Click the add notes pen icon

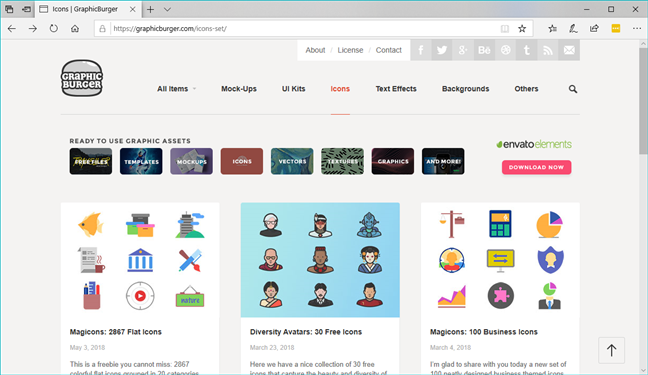(x=573, y=29)
